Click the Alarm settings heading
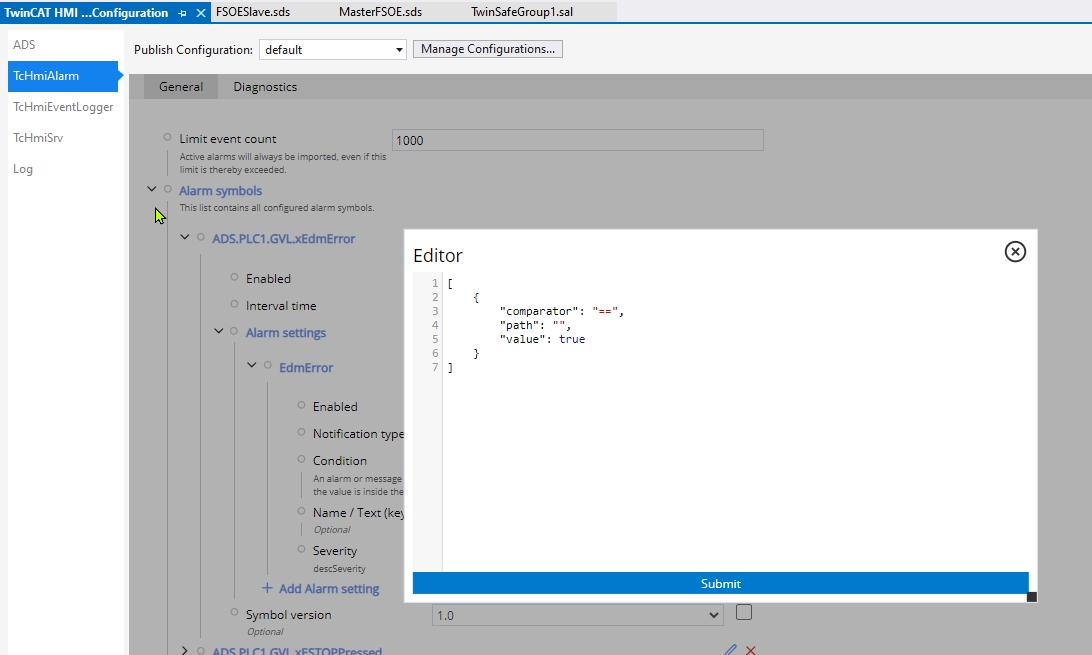 [x=286, y=333]
